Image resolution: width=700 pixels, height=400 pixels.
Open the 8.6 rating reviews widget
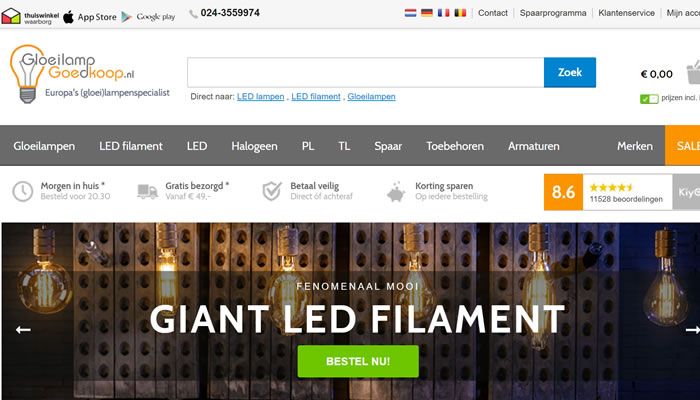tap(608, 192)
